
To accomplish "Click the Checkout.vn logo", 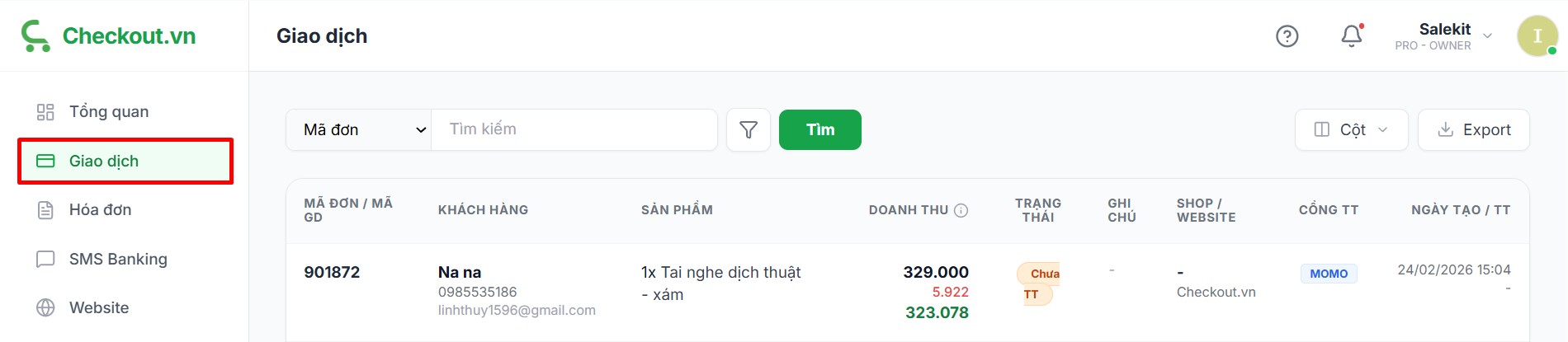I will point(108,36).
